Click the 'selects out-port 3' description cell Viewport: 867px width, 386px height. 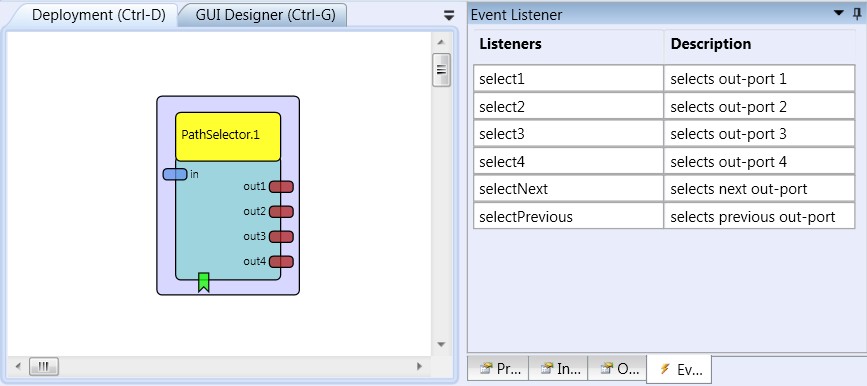tap(759, 133)
